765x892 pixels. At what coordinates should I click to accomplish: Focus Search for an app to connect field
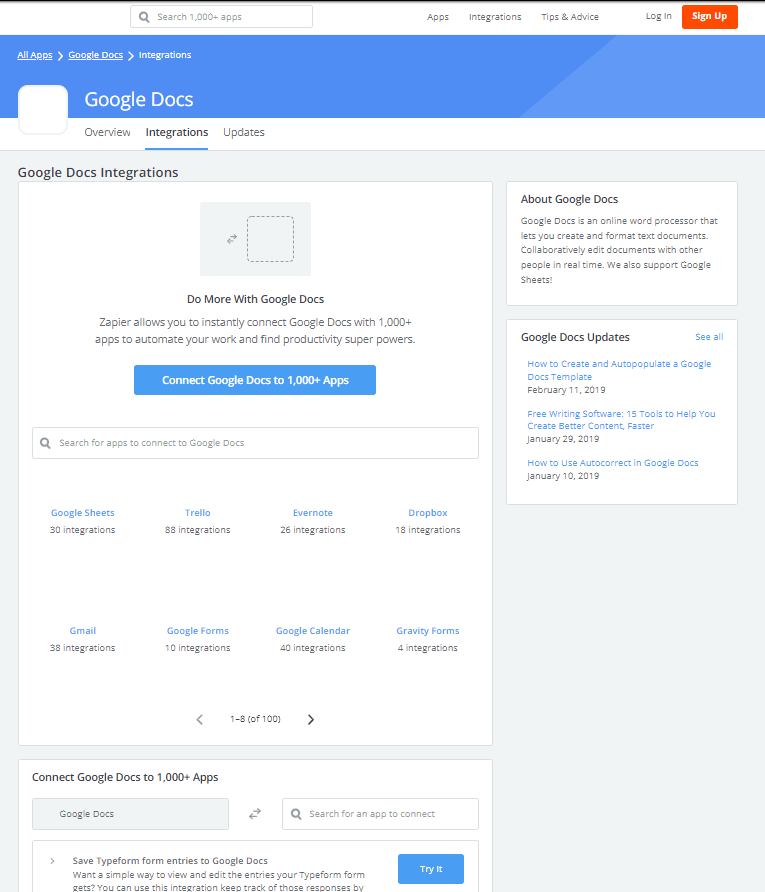pyautogui.click(x=381, y=814)
